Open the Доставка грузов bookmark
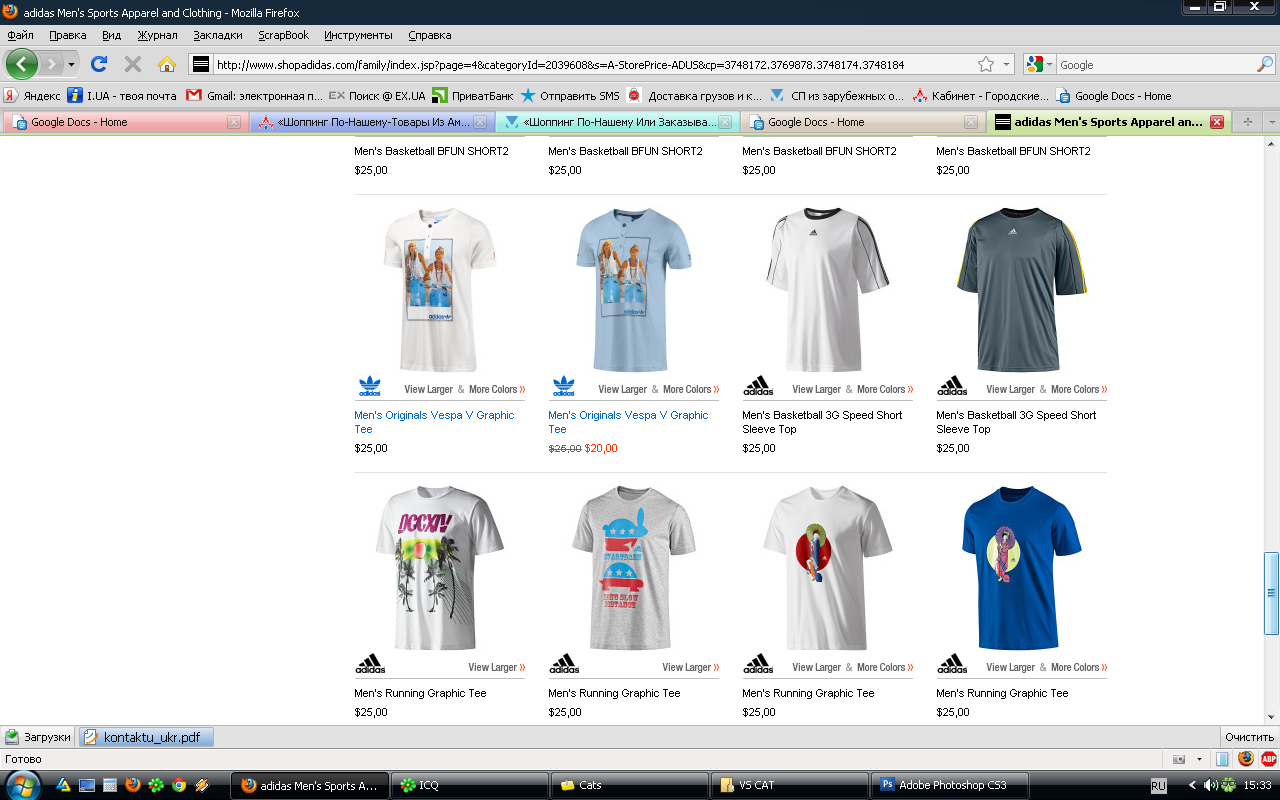The width and height of the screenshot is (1280, 800). (x=695, y=96)
